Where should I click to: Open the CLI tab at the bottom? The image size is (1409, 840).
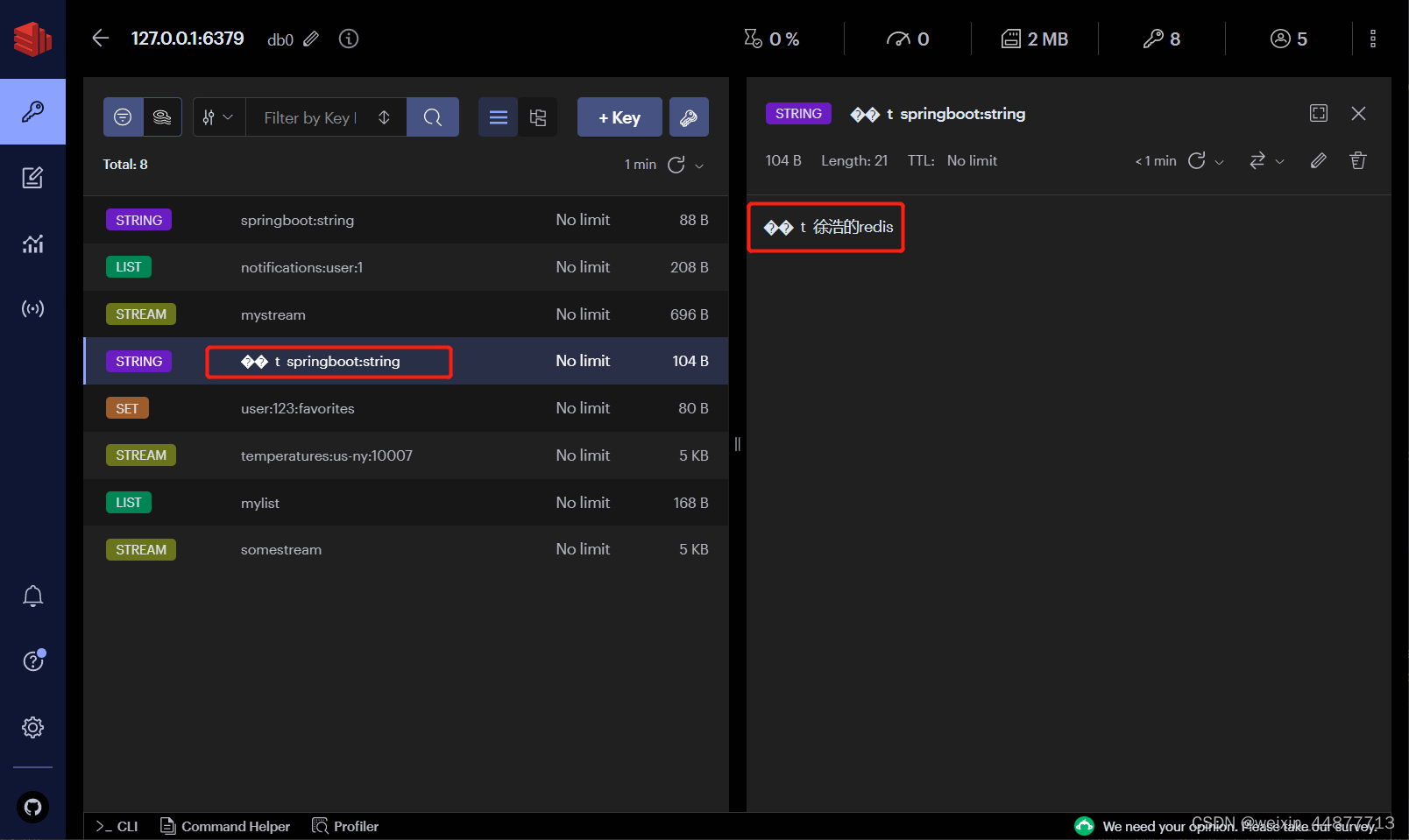coord(116,826)
